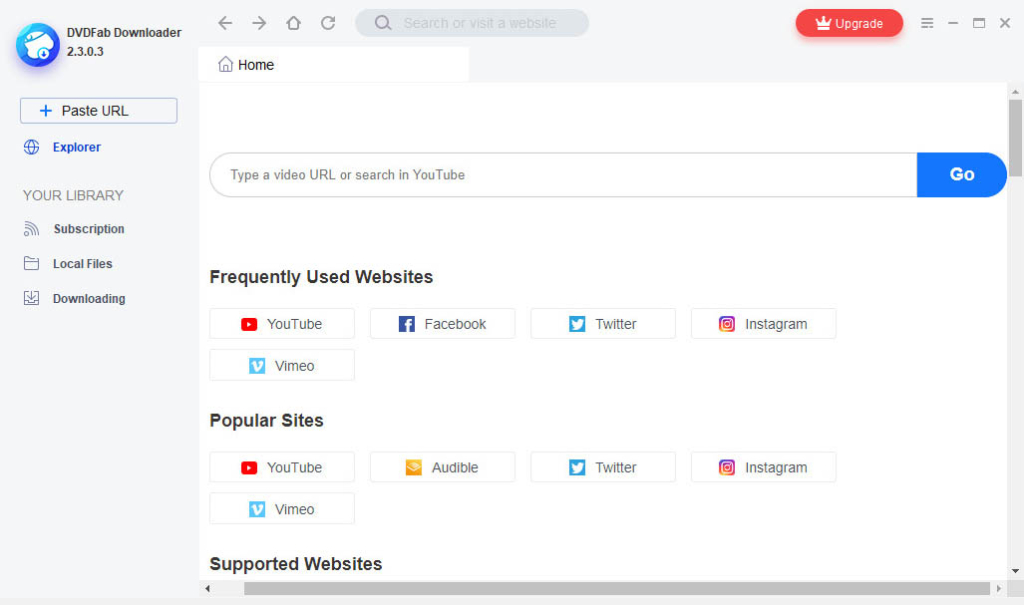
Task: Click the vertical scrollbar thumb
Action: tap(1015, 138)
